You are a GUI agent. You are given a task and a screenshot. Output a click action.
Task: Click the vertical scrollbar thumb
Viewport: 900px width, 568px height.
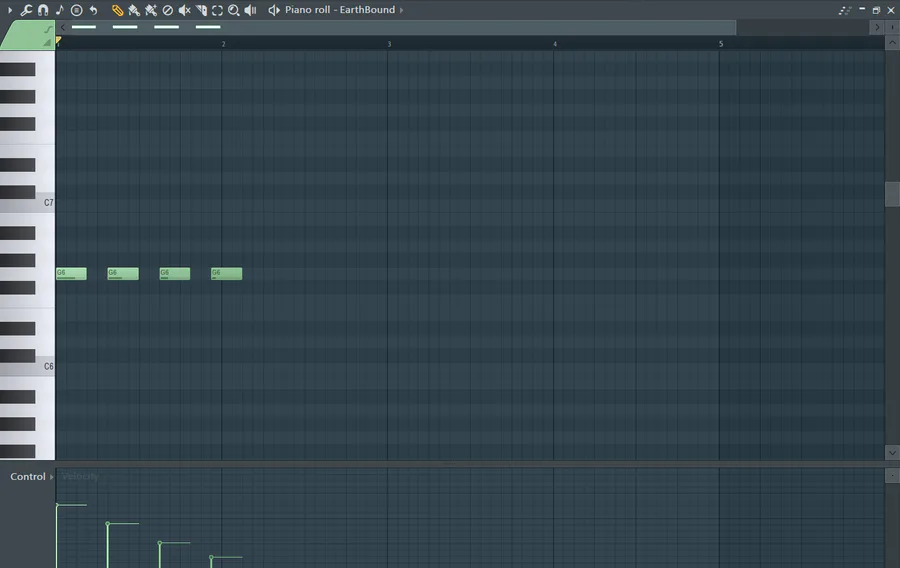tap(892, 194)
